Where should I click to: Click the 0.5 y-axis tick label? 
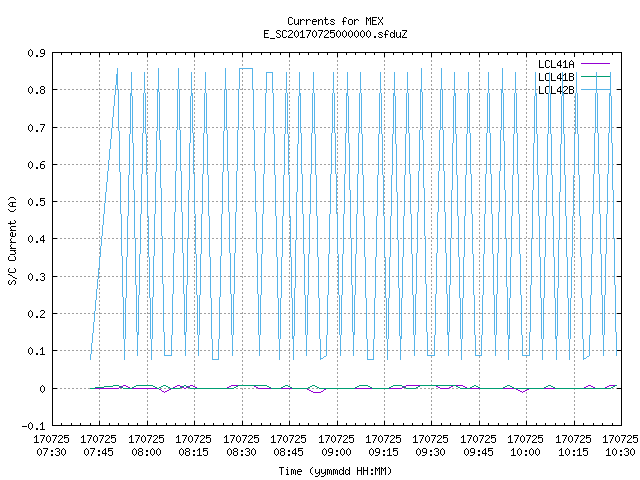36,202
